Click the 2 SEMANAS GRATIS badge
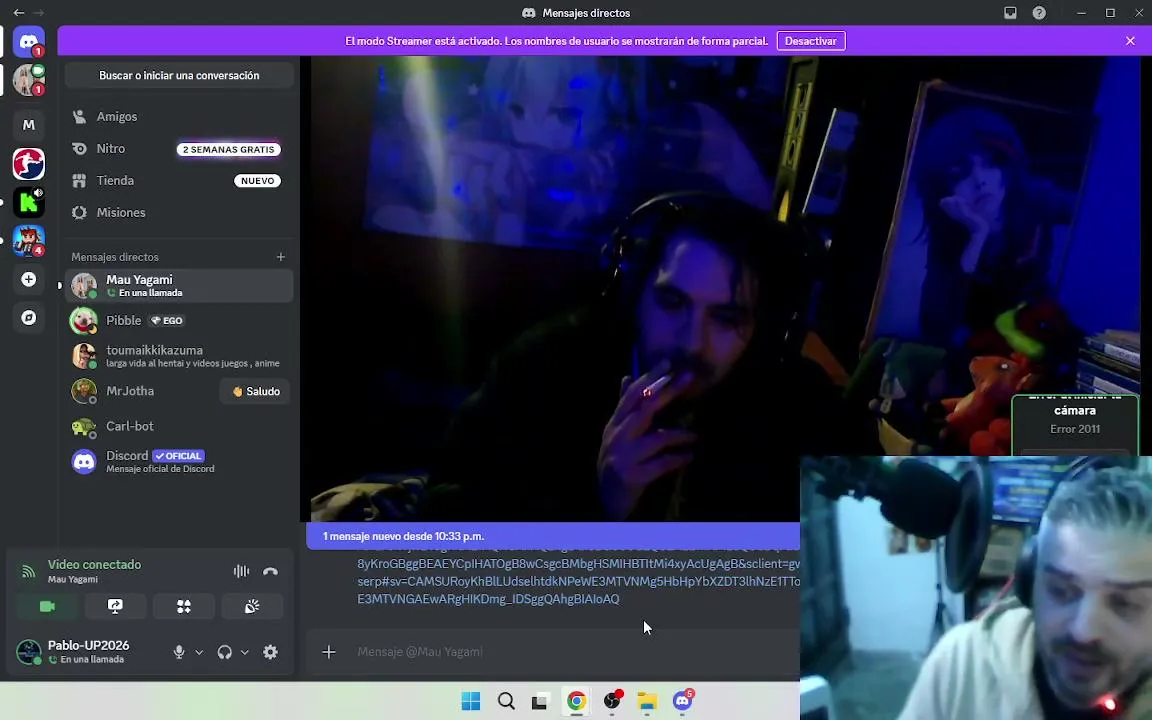 [228, 149]
